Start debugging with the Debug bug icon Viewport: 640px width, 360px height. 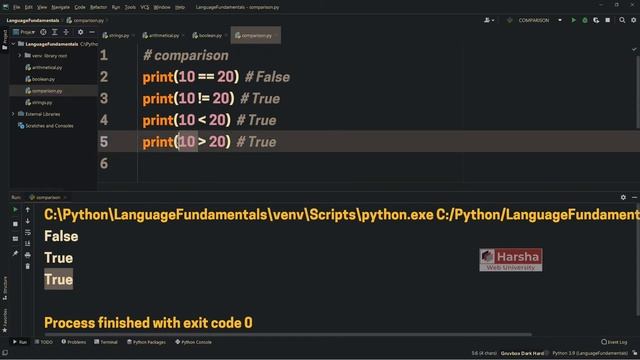[585, 20]
